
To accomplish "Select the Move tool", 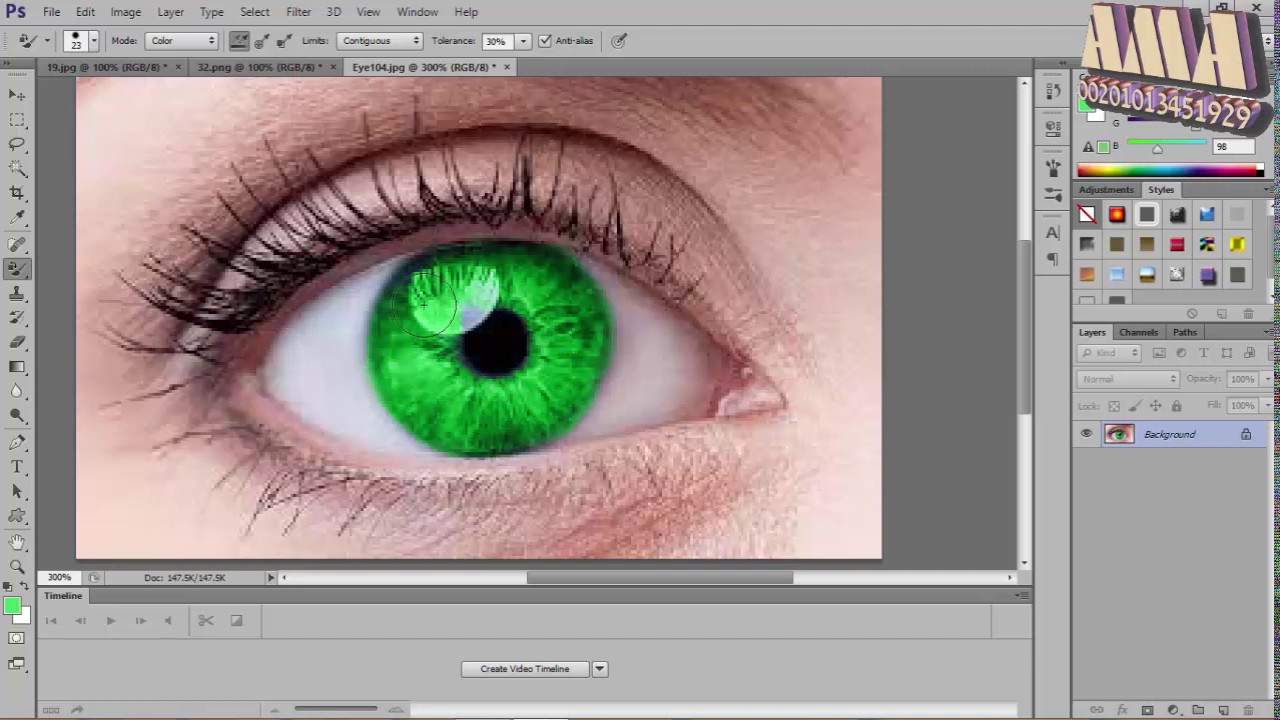I will coord(17,94).
